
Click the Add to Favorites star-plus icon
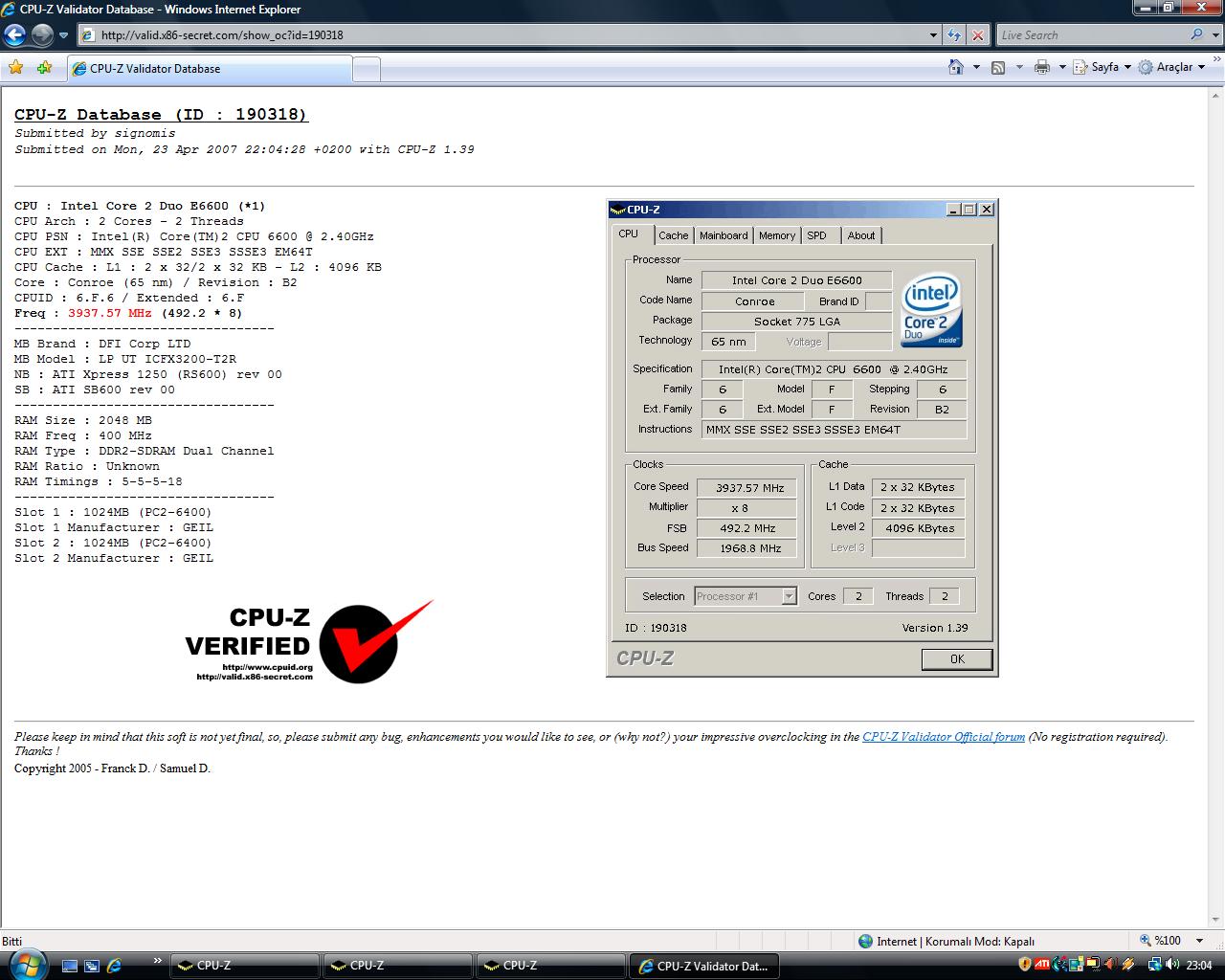pos(44,68)
